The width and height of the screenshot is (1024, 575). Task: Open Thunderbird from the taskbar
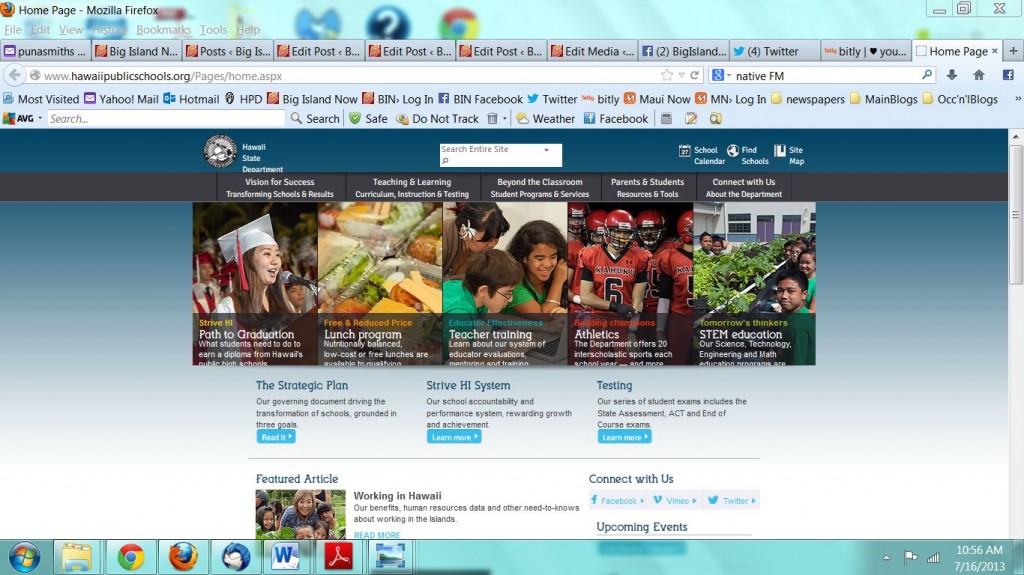235,557
